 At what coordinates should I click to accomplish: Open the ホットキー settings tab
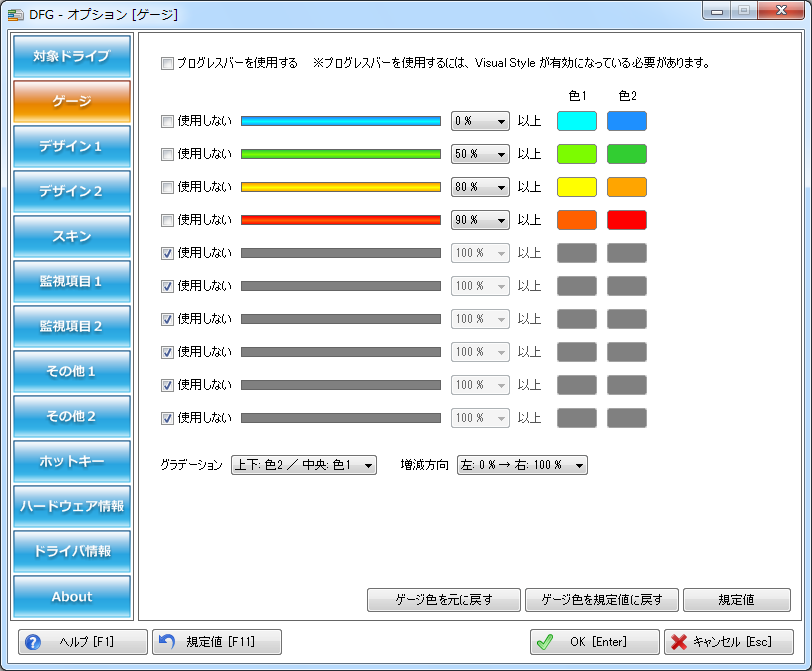point(72,461)
